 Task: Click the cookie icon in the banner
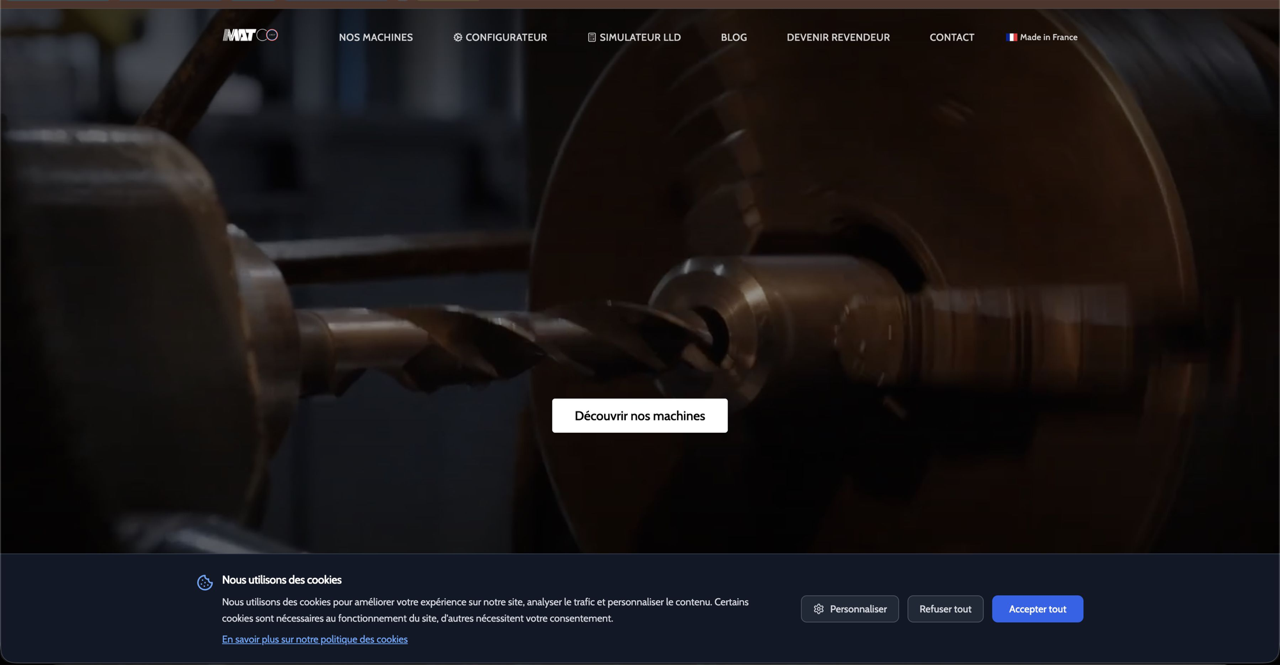(x=205, y=583)
